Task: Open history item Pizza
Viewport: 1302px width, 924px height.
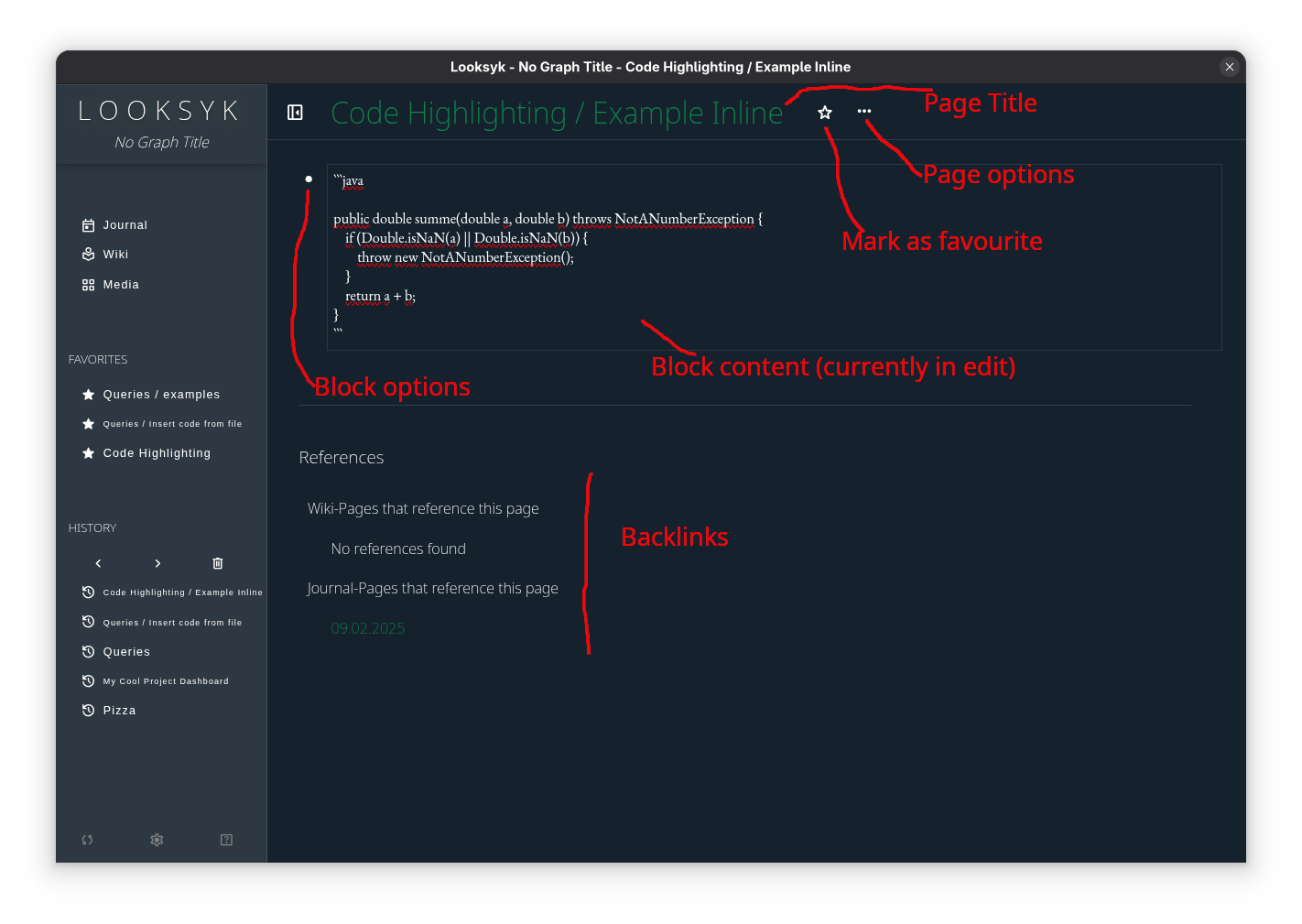Action: tap(119, 711)
